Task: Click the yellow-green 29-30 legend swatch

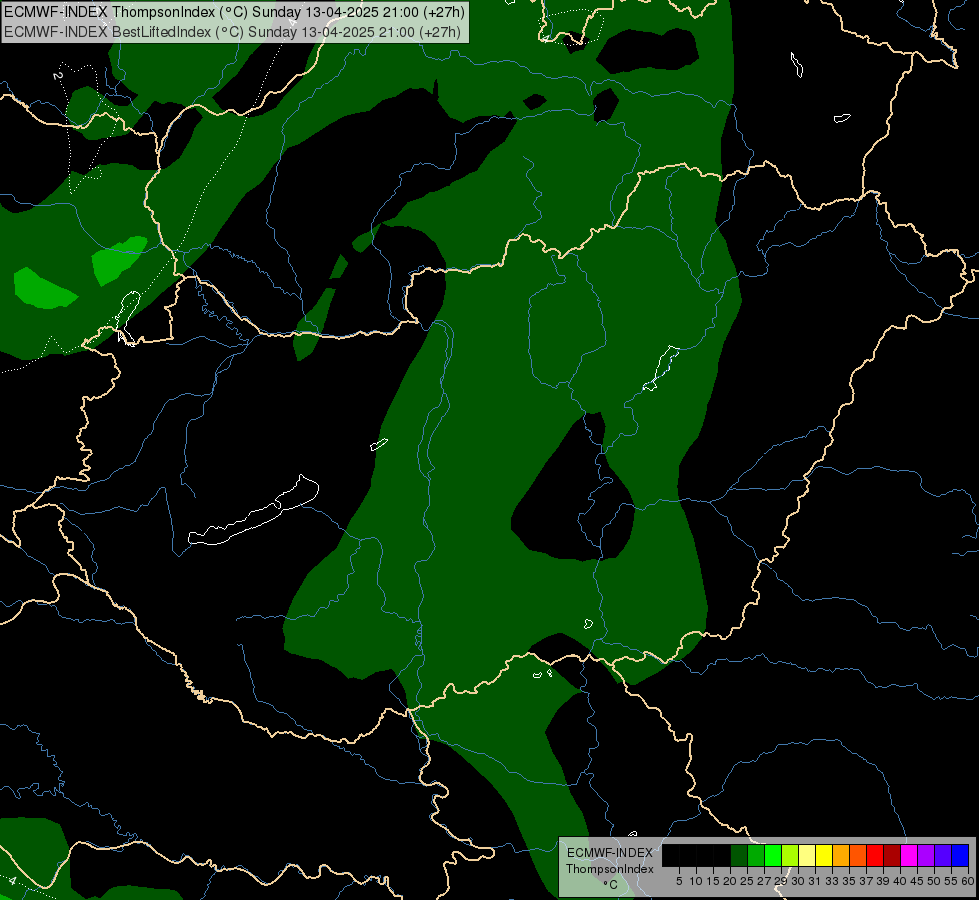Action: (x=790, y=855)
